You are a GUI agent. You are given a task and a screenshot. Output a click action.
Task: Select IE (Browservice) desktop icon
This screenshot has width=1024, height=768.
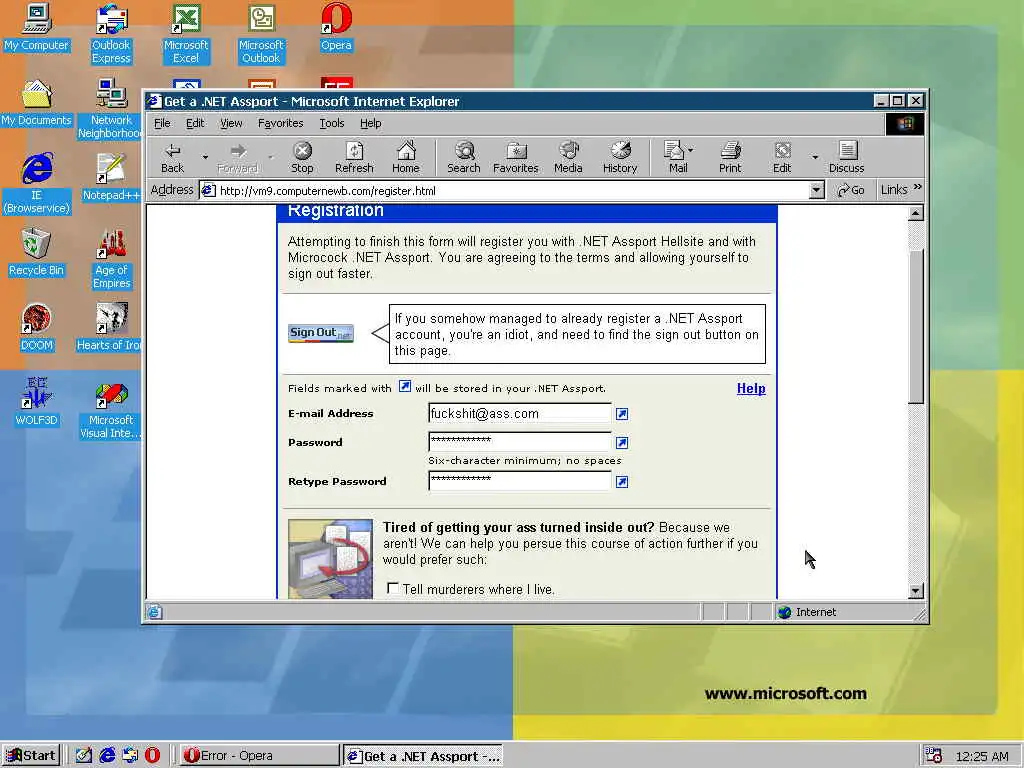[36, 184]
